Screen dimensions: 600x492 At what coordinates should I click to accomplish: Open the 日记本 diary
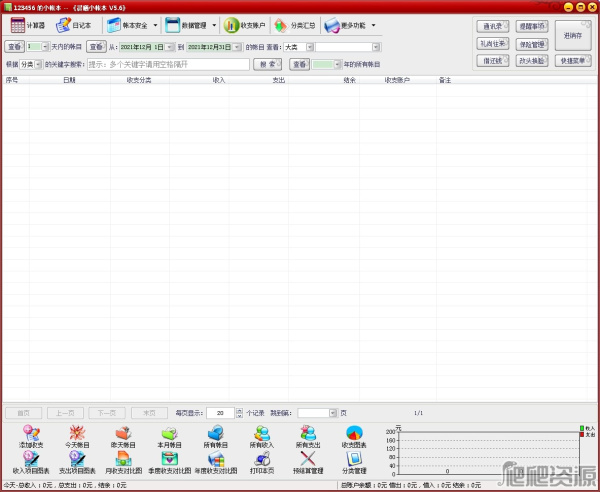click(x=73, y=25)
